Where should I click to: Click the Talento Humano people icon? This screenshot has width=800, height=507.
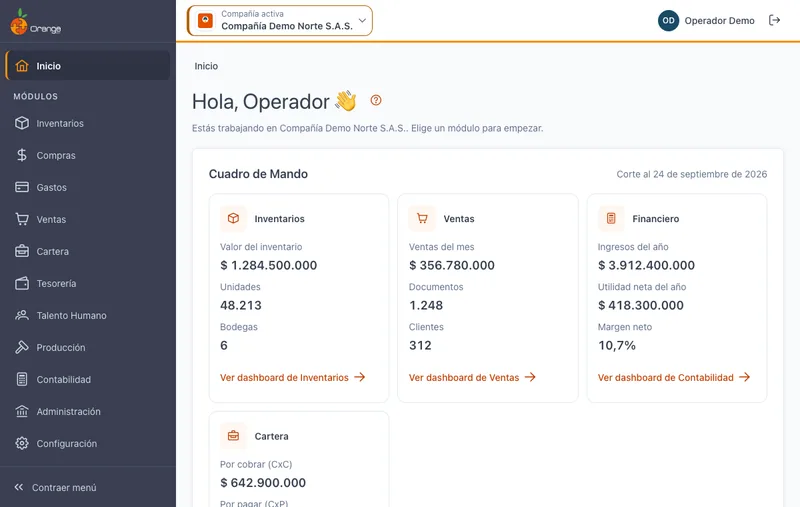(22, 315)
